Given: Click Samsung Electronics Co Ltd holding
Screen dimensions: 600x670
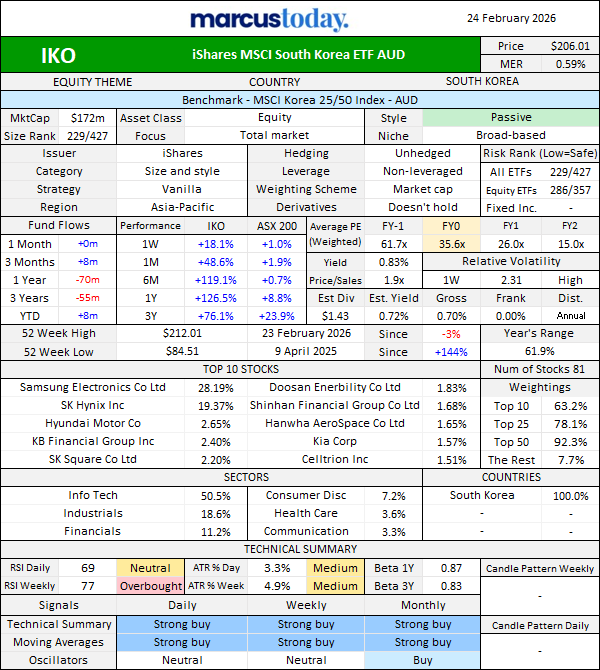Looking at the screenshot, I should pyautogui.click(x=92, y=387).
